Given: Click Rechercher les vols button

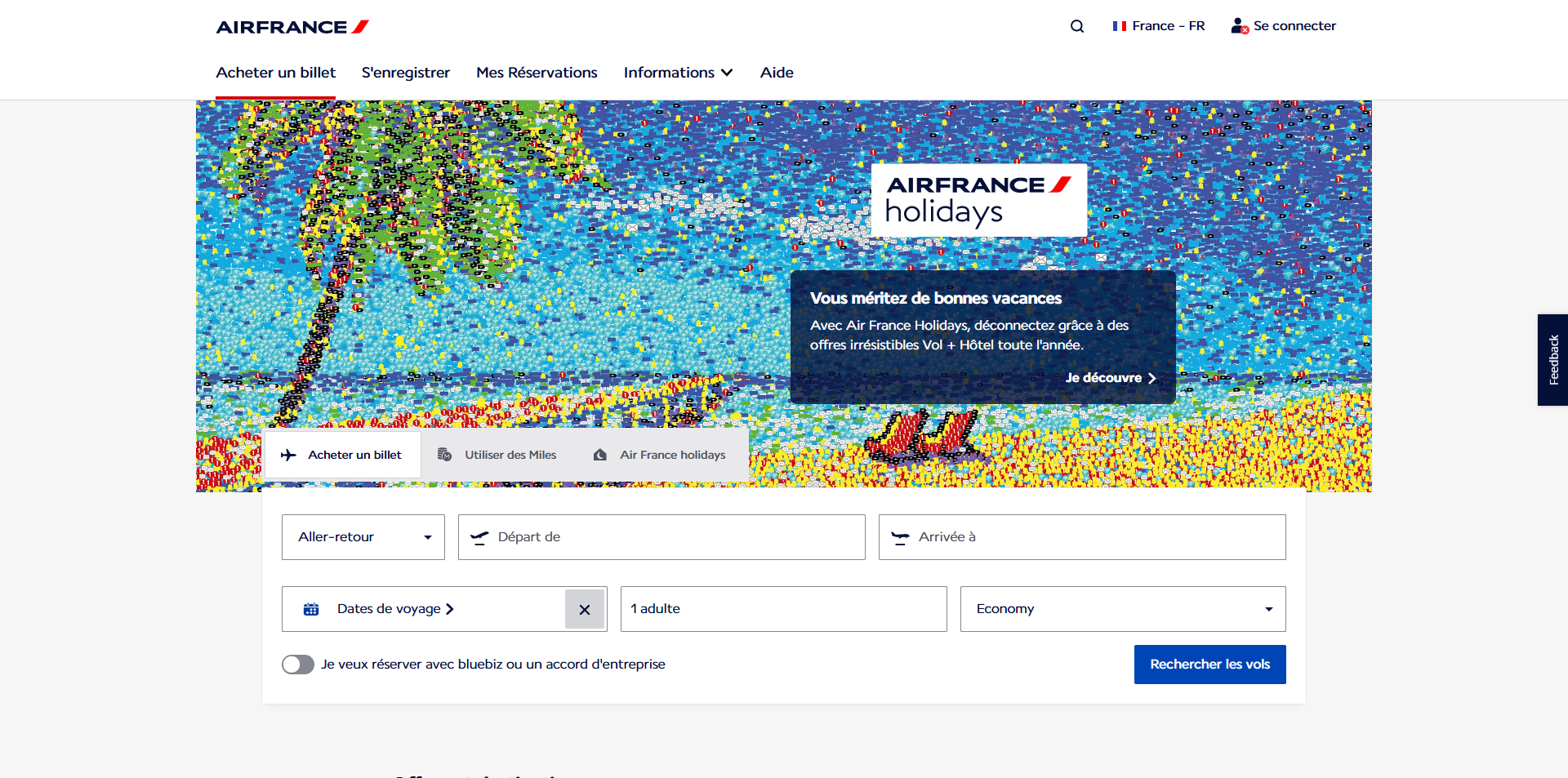Looking at the screenshot, I should point(1210,665).
